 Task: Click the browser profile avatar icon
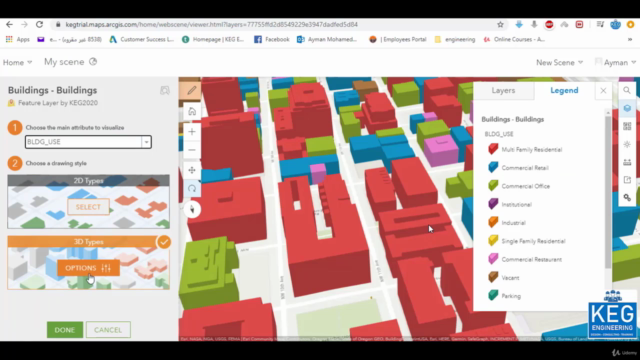point(616,24)
